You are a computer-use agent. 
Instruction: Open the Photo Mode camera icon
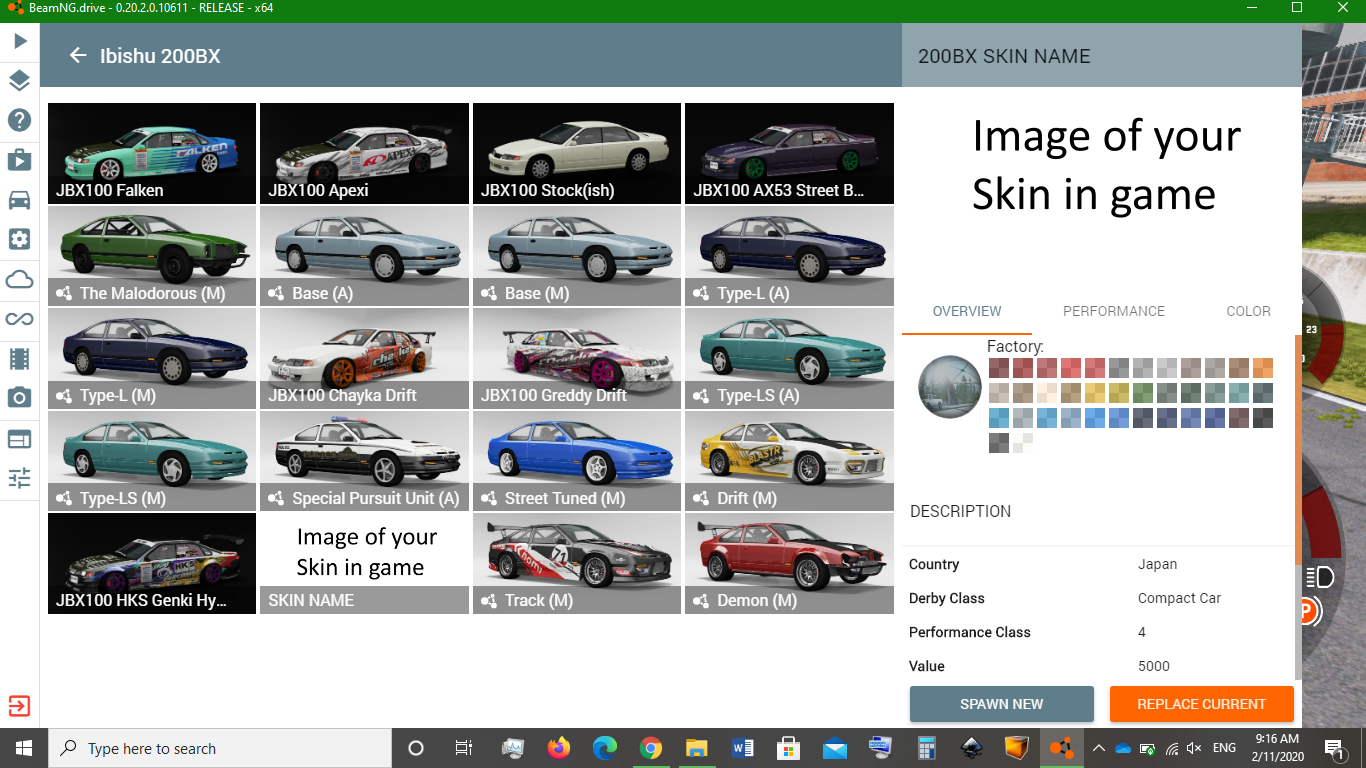[20, 398]
